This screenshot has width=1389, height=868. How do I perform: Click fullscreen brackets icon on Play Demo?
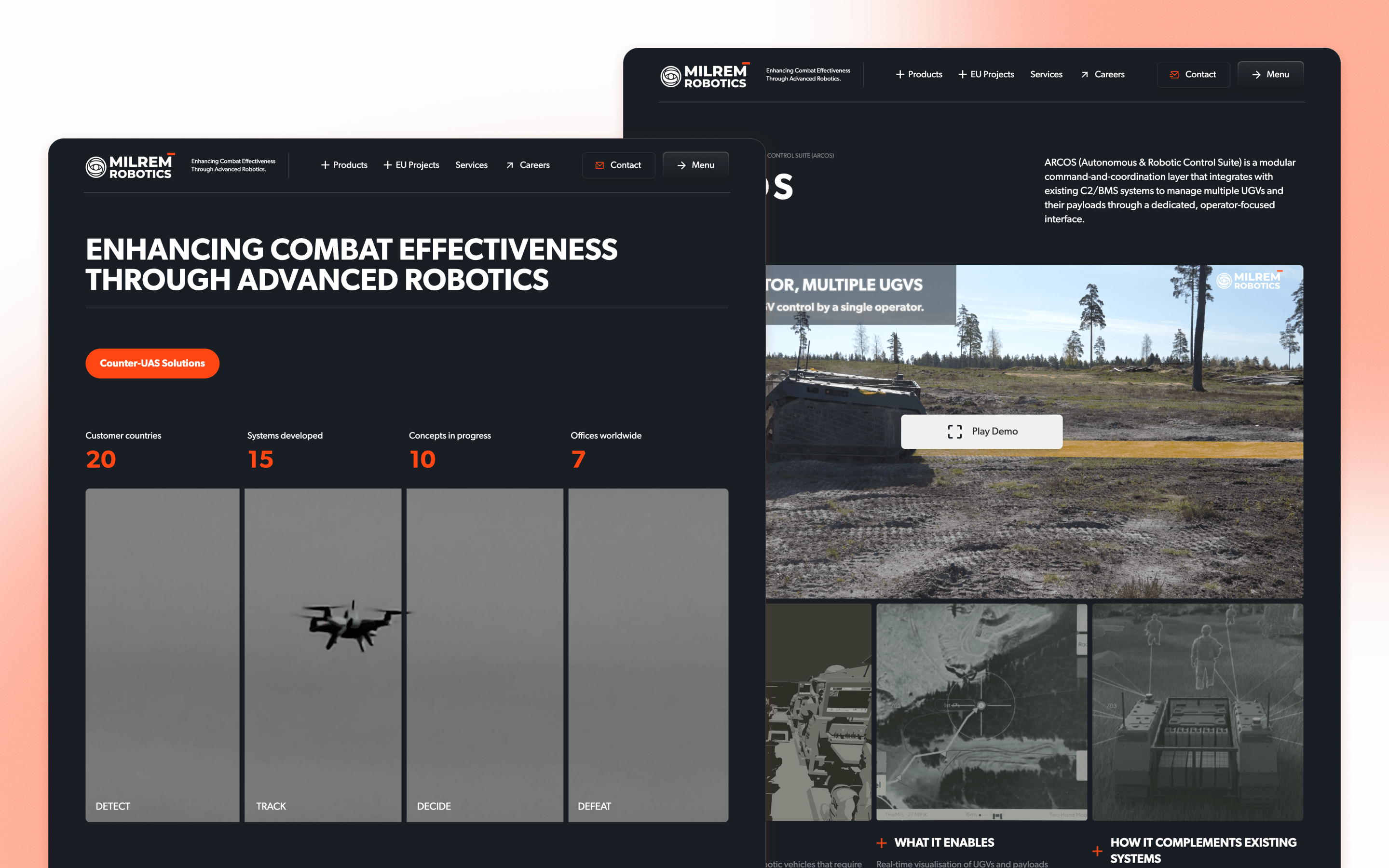(x=954, y=432)
